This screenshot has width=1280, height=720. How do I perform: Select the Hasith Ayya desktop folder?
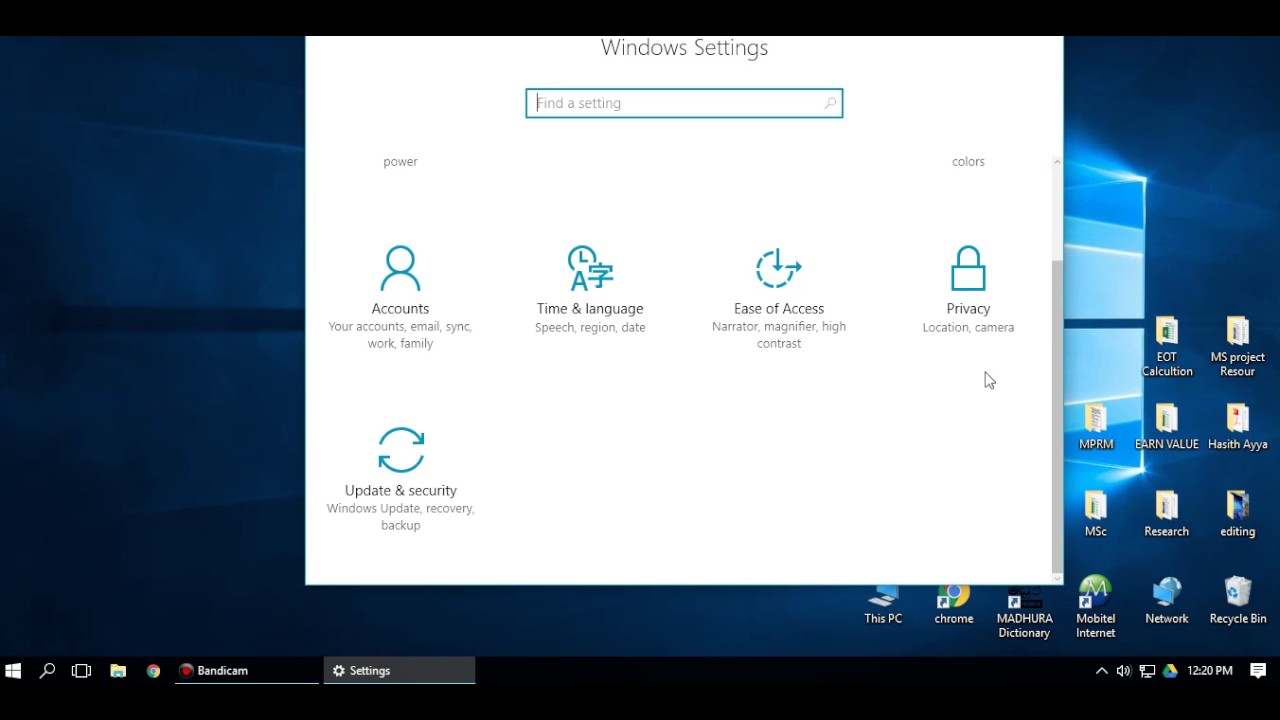1238,427
